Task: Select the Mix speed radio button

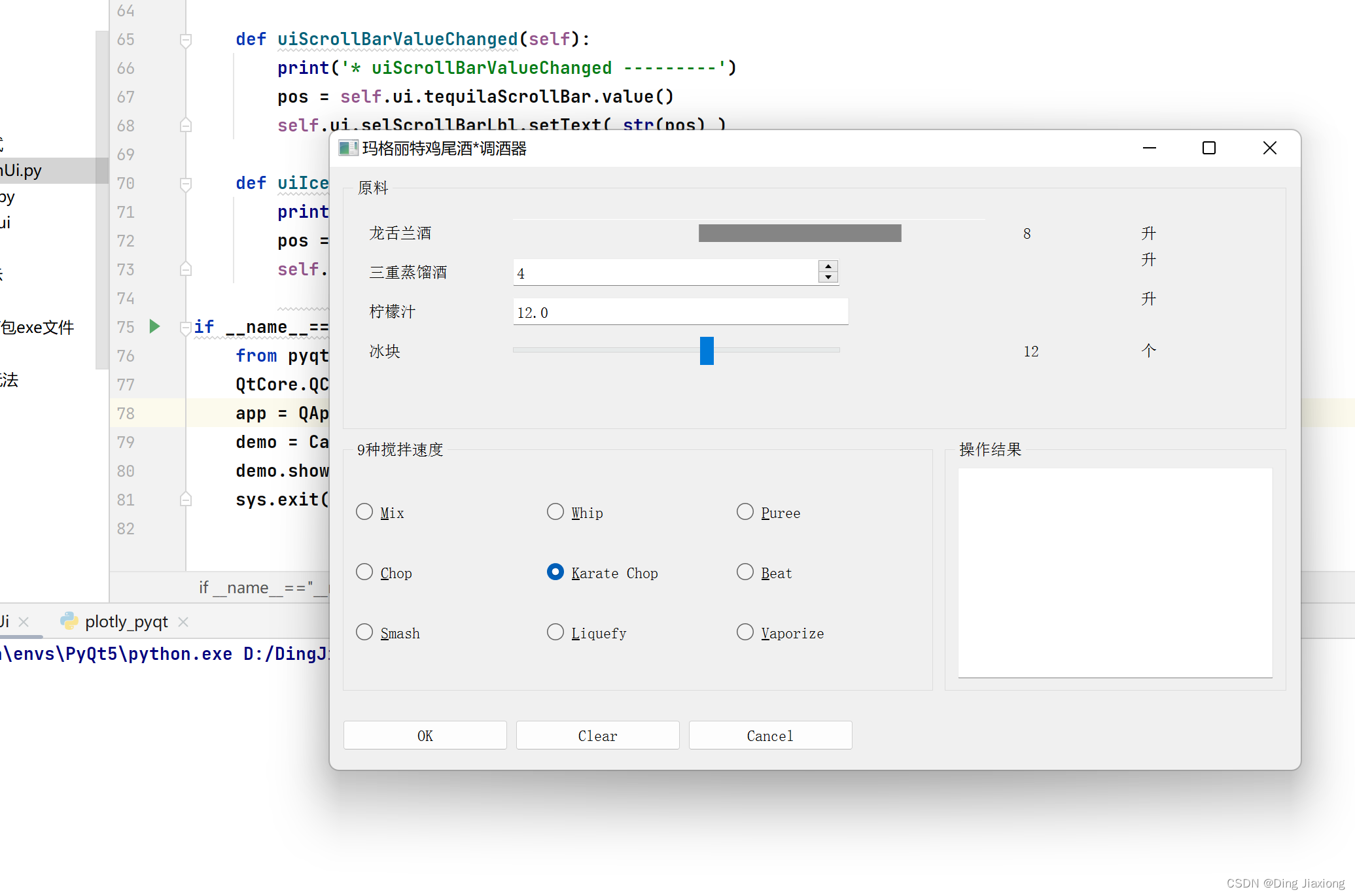Action: point(364,512)
